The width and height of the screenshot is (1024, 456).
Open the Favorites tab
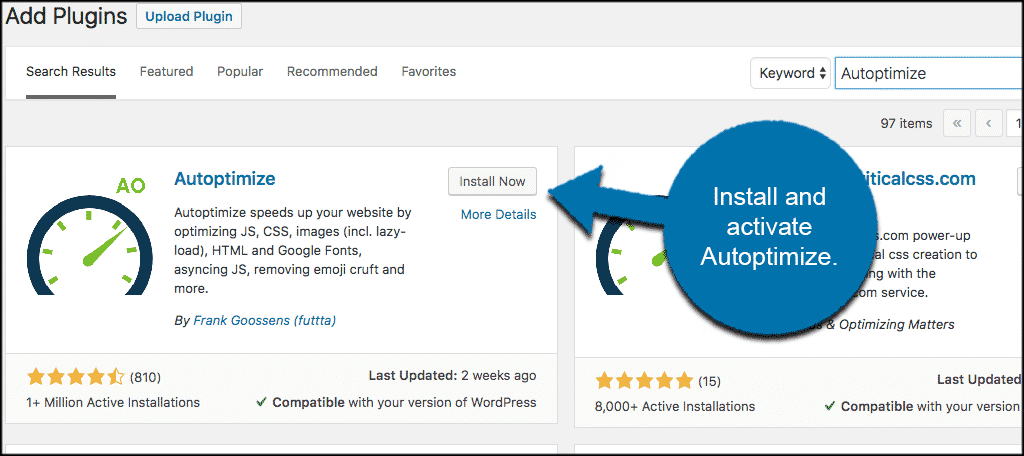pyautogui.click(x=428, y=72)
